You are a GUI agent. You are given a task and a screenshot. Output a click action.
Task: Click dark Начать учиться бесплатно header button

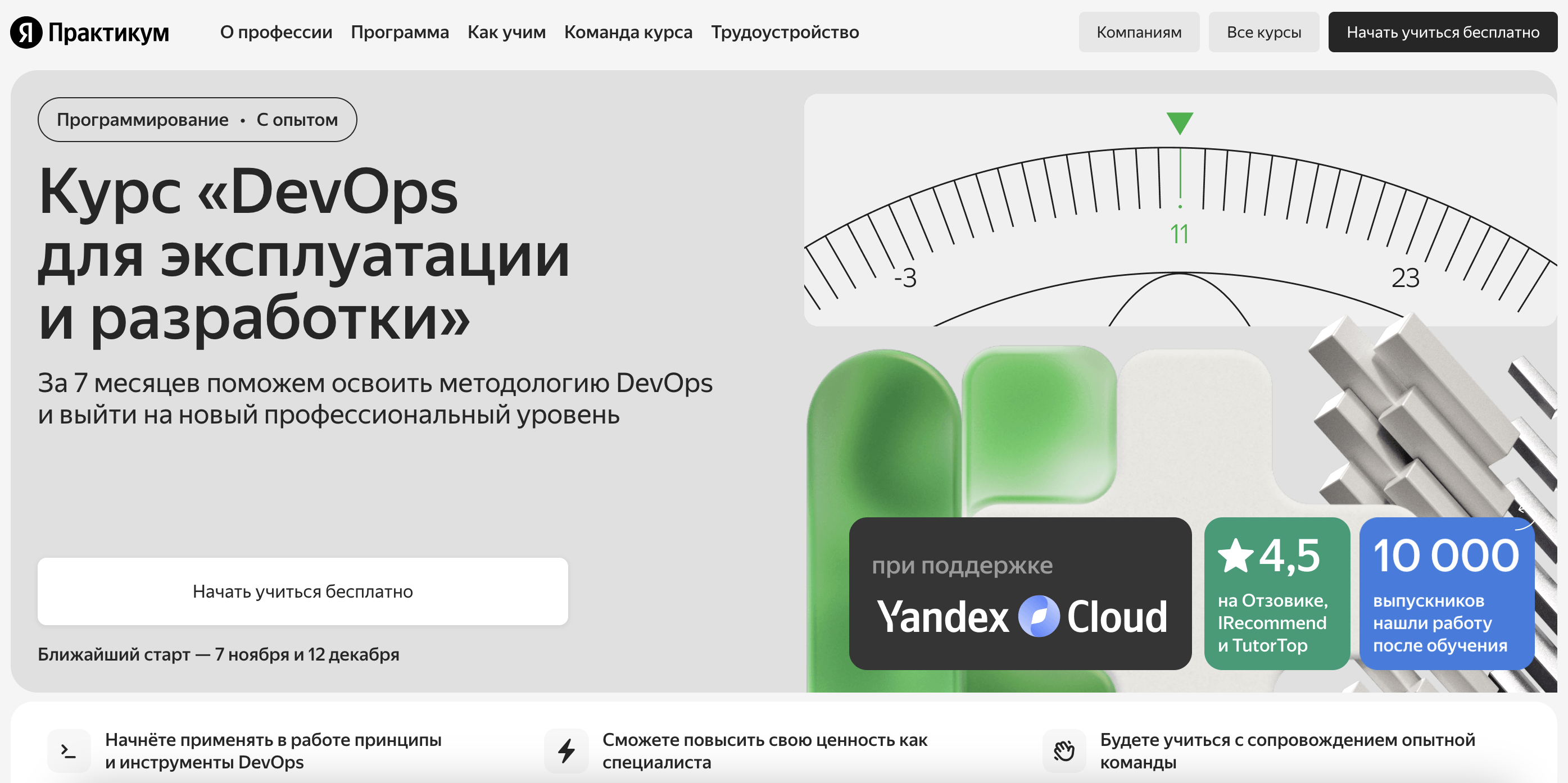(x=1443, y=31)
